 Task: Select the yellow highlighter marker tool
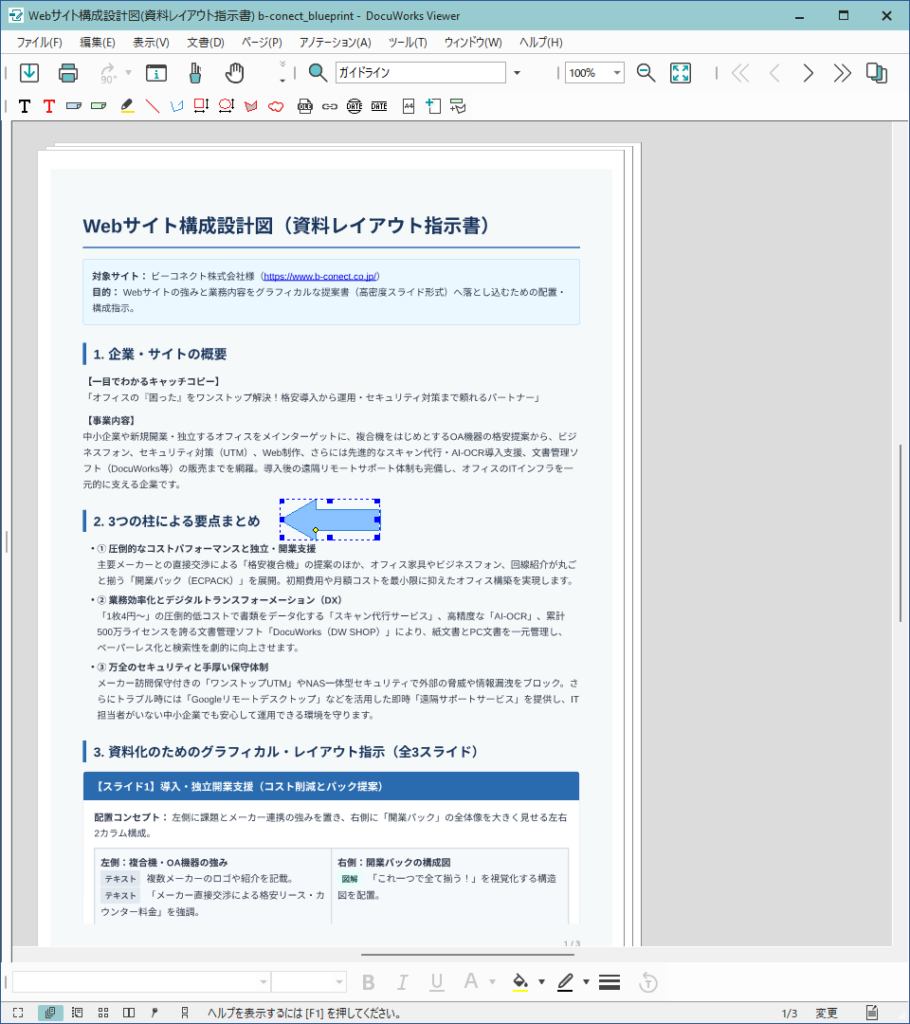click(x=127, y=106)
